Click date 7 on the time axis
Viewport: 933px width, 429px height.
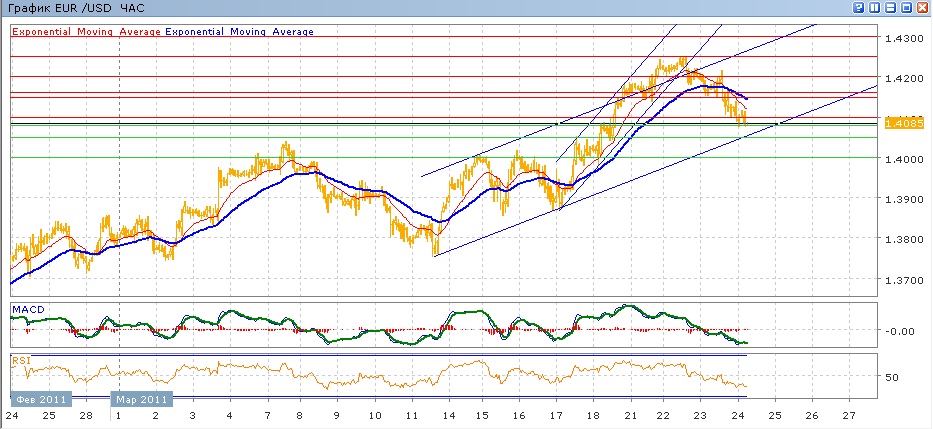coord(268,415)
